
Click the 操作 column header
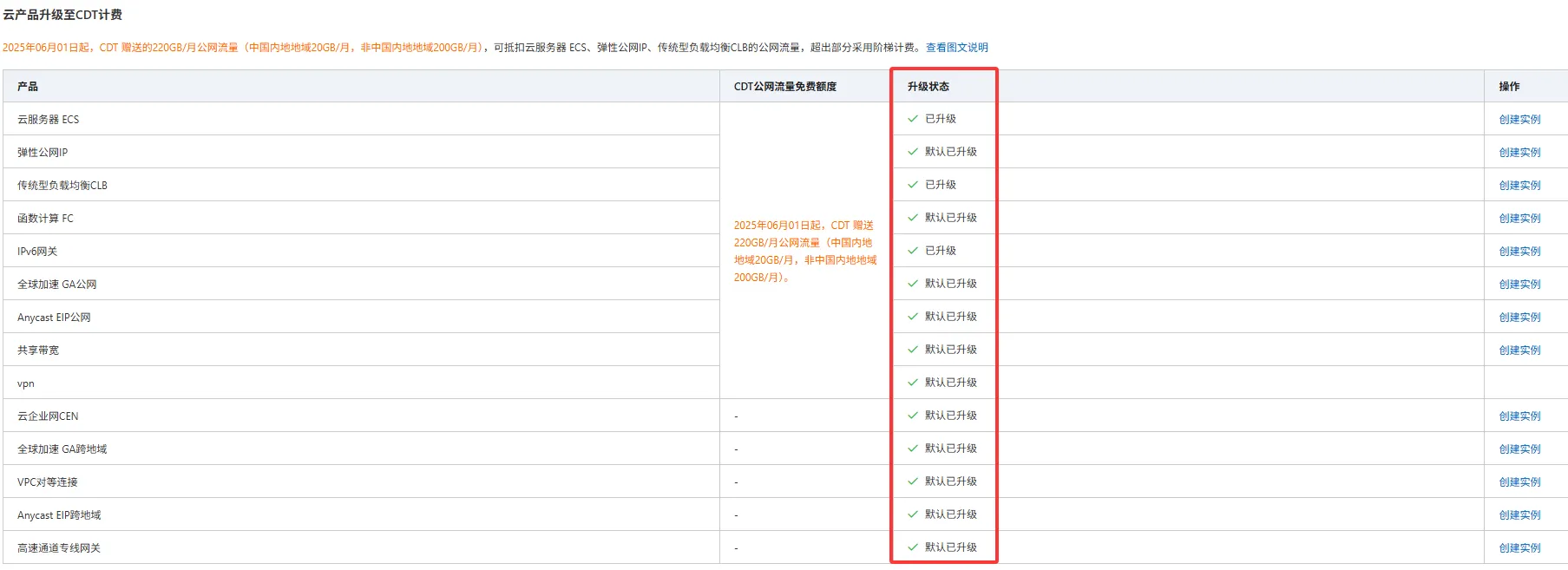coord(1509,87)
